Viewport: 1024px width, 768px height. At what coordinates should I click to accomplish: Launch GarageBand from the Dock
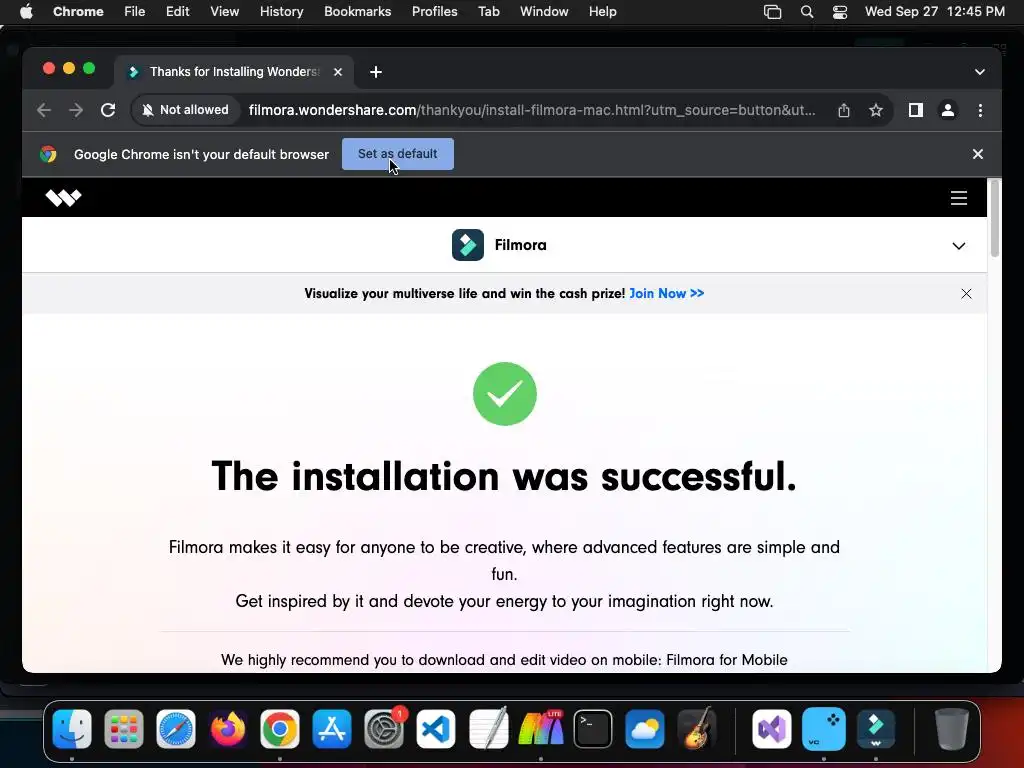point(696,729)
